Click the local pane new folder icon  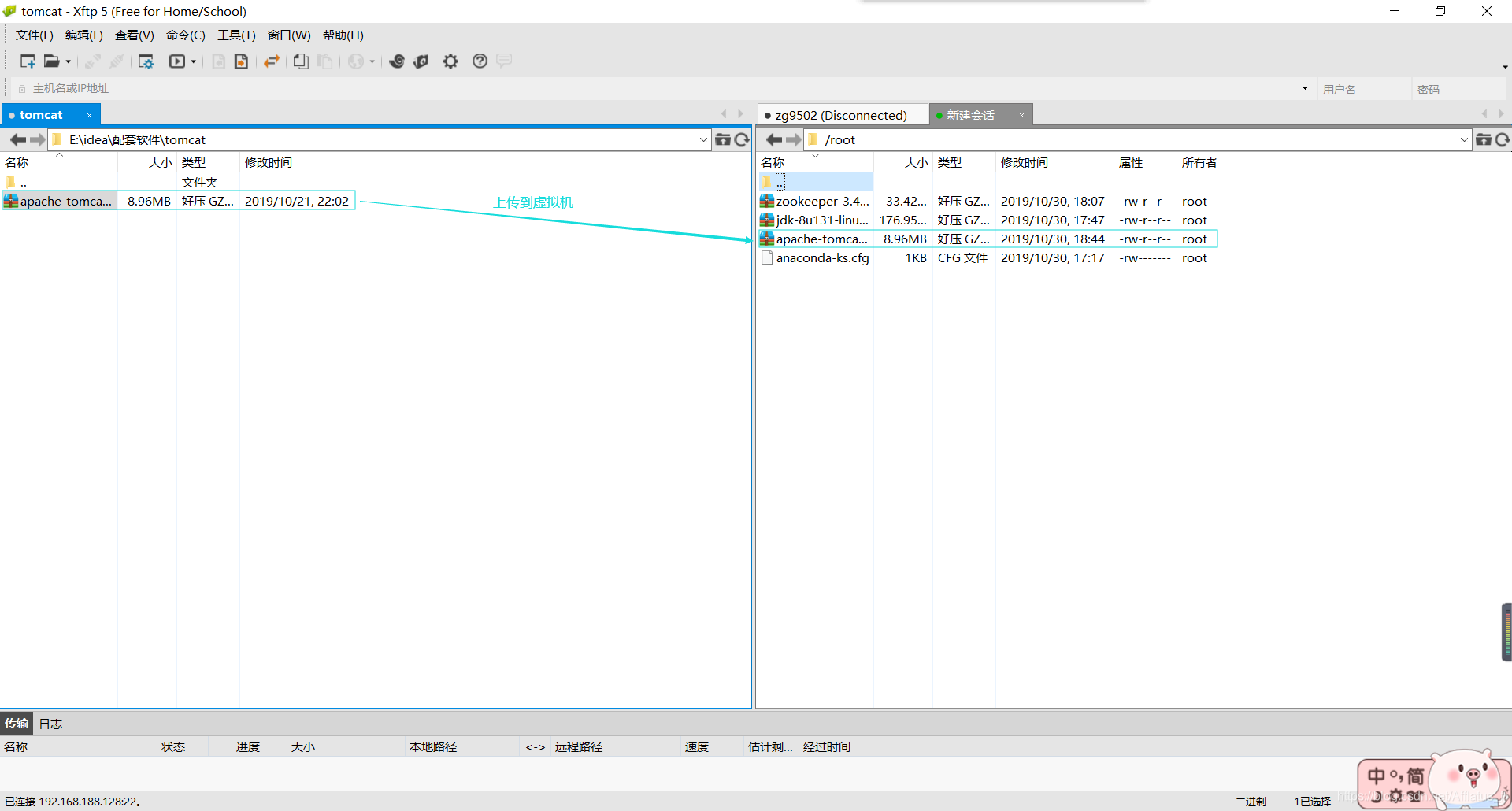(722, 140)
